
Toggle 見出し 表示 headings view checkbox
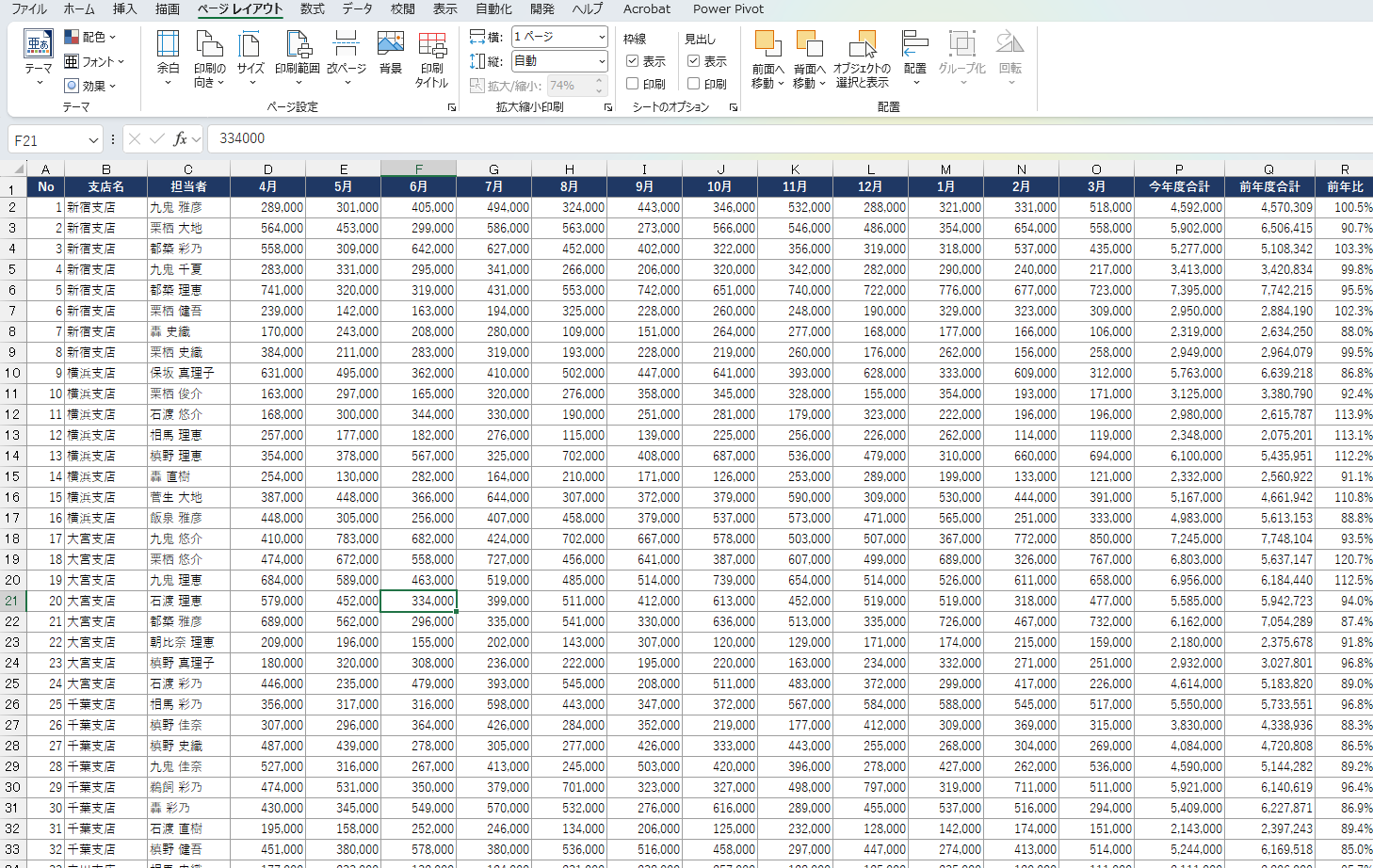pos(694,61)
